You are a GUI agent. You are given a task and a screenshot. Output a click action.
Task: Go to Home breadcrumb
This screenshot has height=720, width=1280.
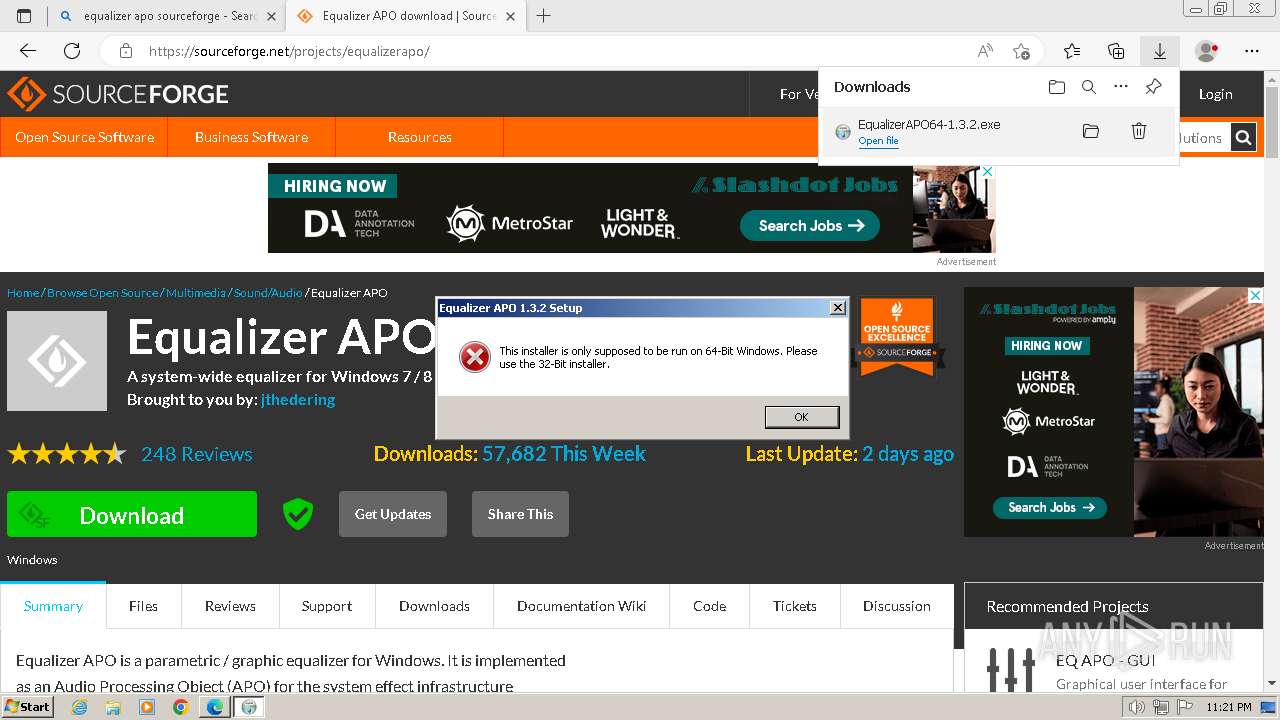click(23, 293)
